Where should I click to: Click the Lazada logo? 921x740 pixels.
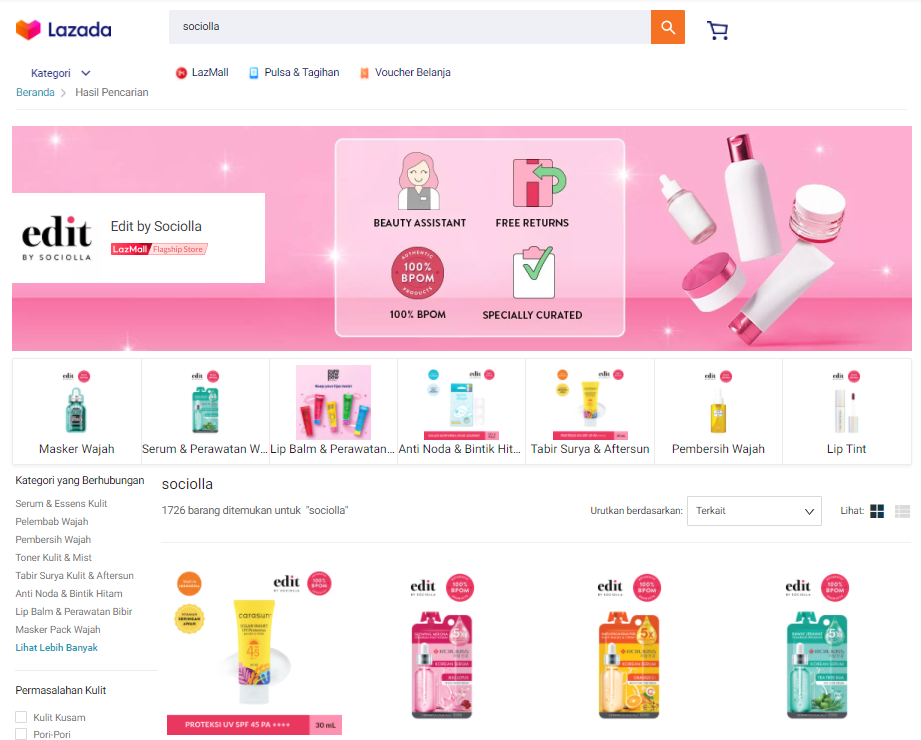click(x=63, y=29)
